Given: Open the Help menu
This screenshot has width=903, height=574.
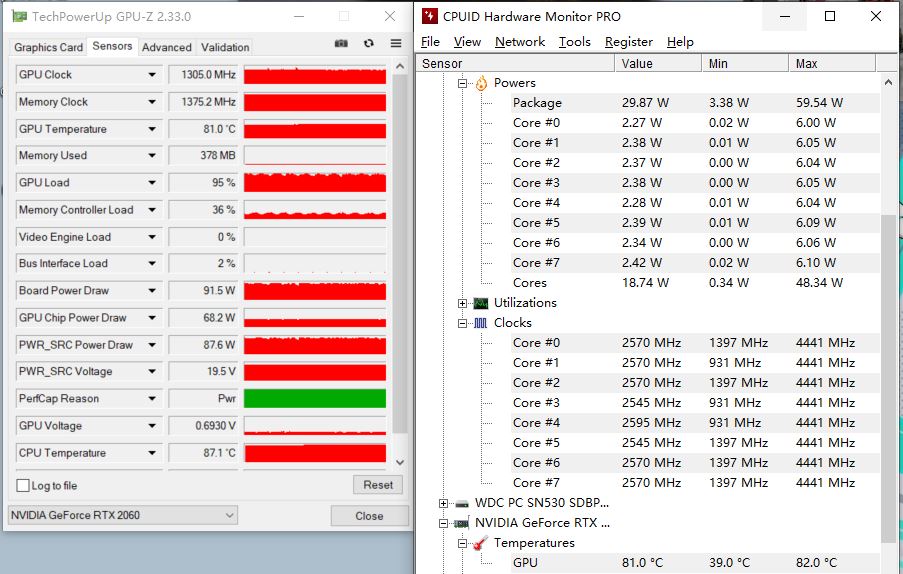Looking at the screenshot, I should pyautogui.click(x=680, y=42).
